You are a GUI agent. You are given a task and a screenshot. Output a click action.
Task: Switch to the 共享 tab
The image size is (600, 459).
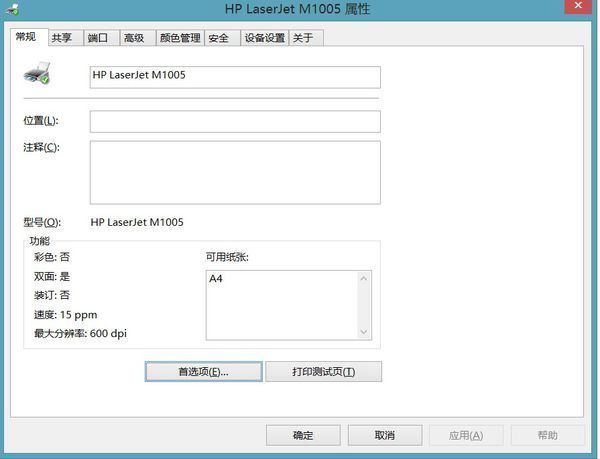point(62,38)
